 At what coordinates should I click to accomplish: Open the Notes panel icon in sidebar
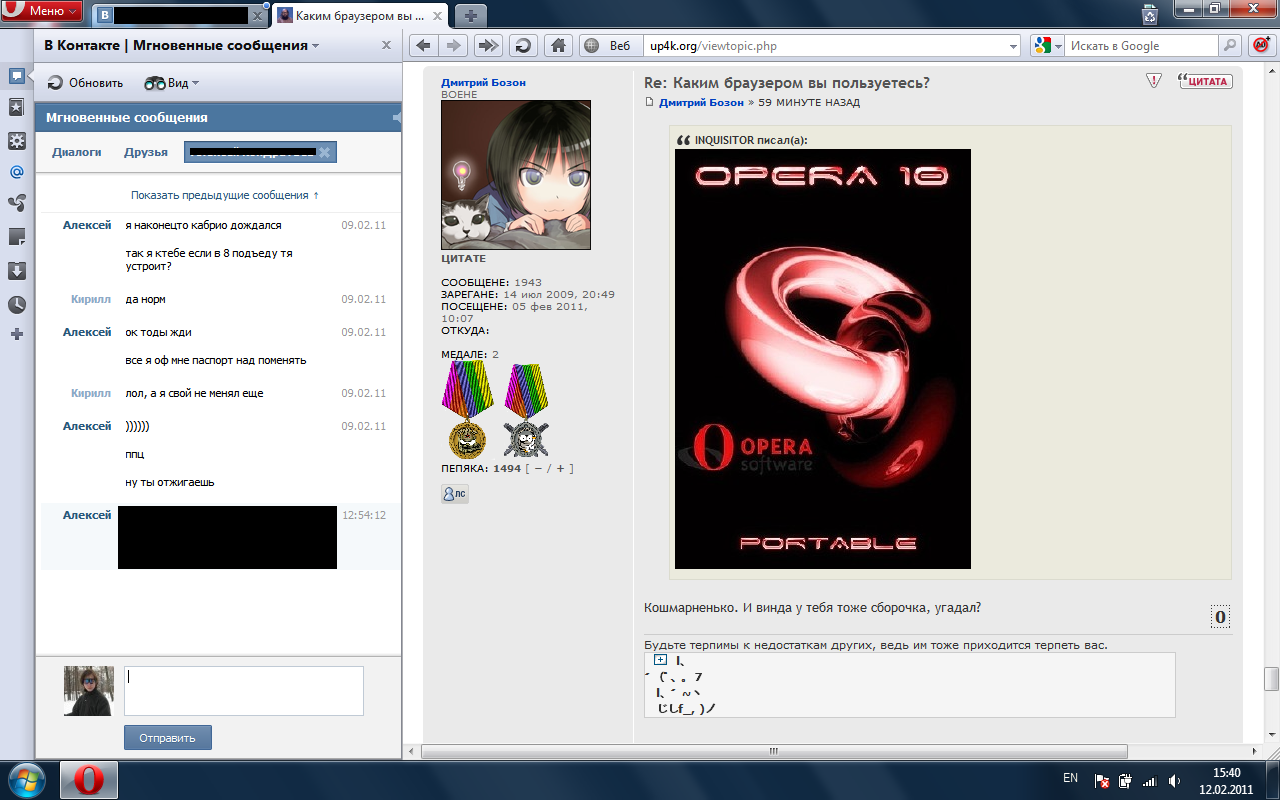tap(16, 237)
